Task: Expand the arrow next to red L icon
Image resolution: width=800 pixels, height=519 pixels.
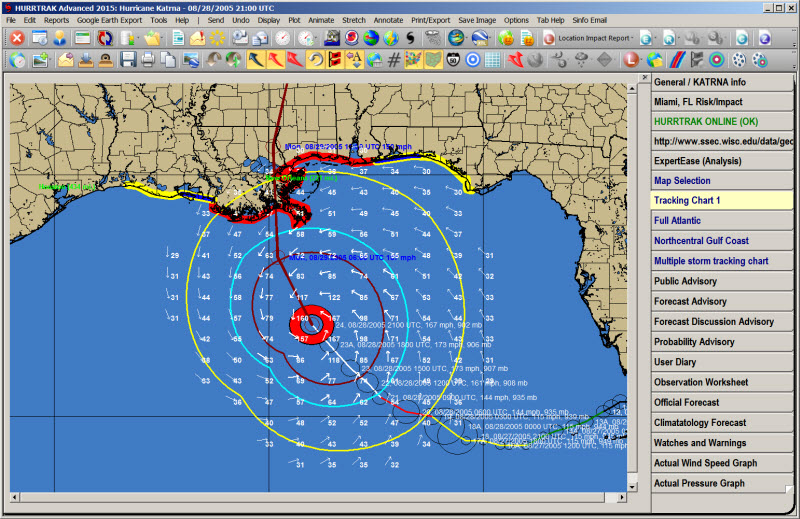Action: pyautogui.click(x=643, y=61)
